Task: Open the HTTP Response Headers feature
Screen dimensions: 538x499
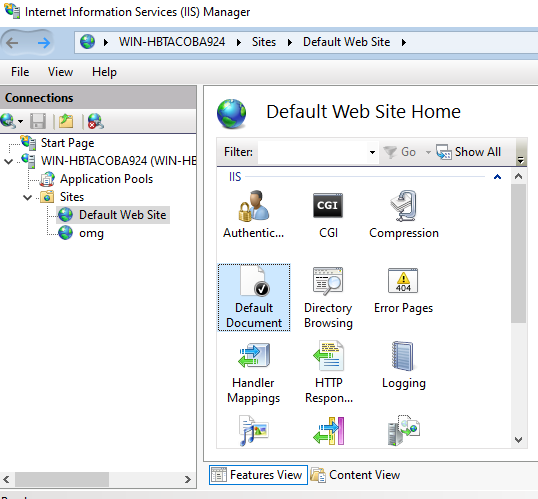Action: click(328, 373)
